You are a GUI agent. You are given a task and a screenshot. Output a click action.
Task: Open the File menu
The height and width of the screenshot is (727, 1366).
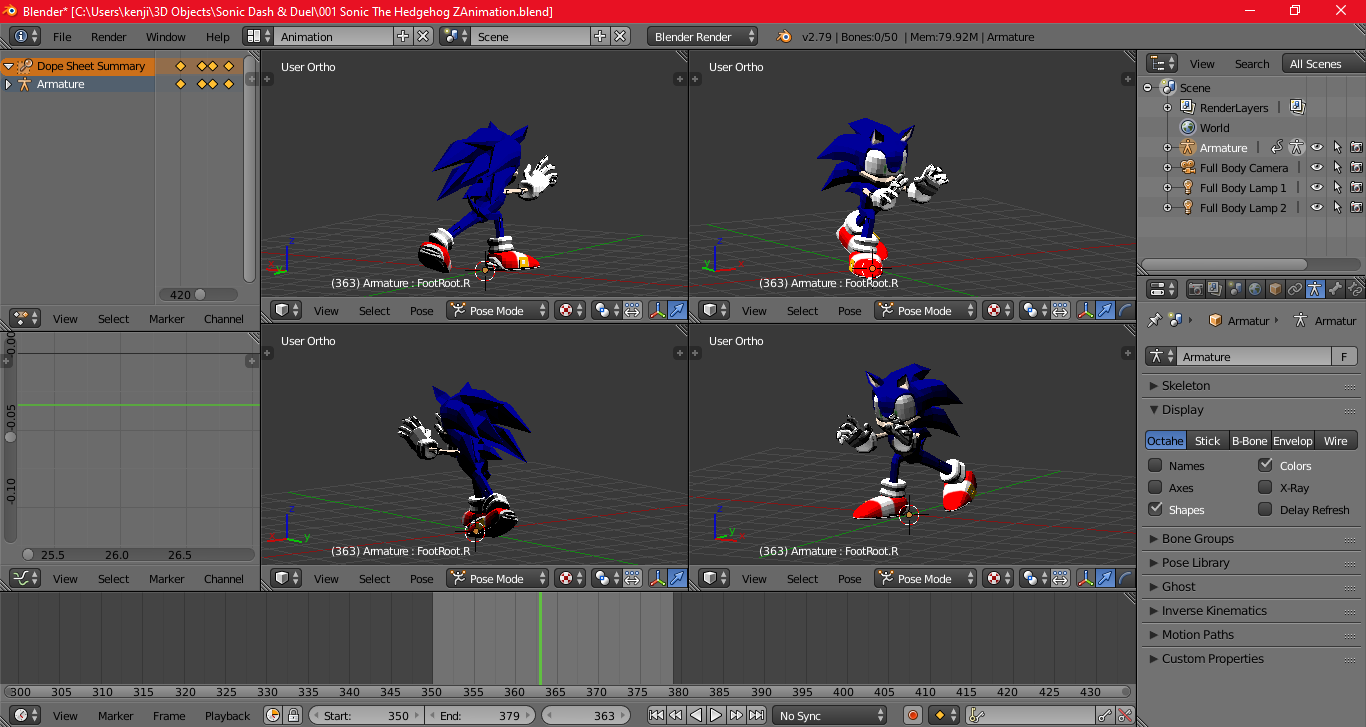[x=62, y=37]
